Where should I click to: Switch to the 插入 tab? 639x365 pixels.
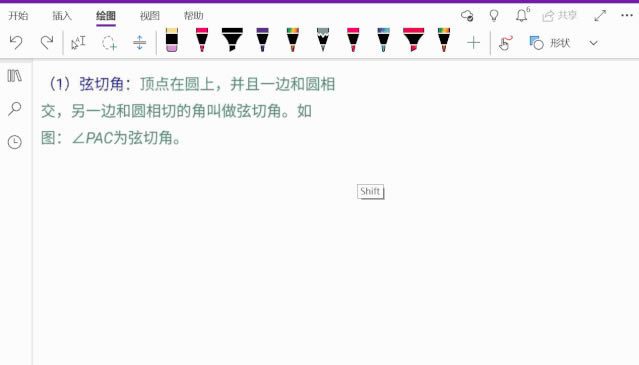point(62,15)
